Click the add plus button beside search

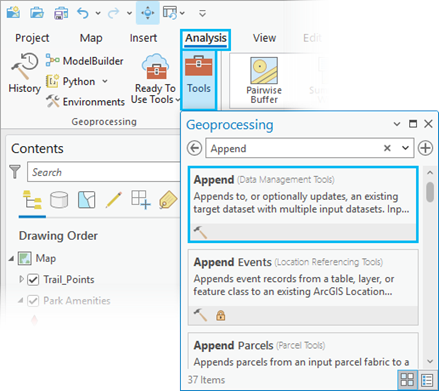[x=426, y=148]
